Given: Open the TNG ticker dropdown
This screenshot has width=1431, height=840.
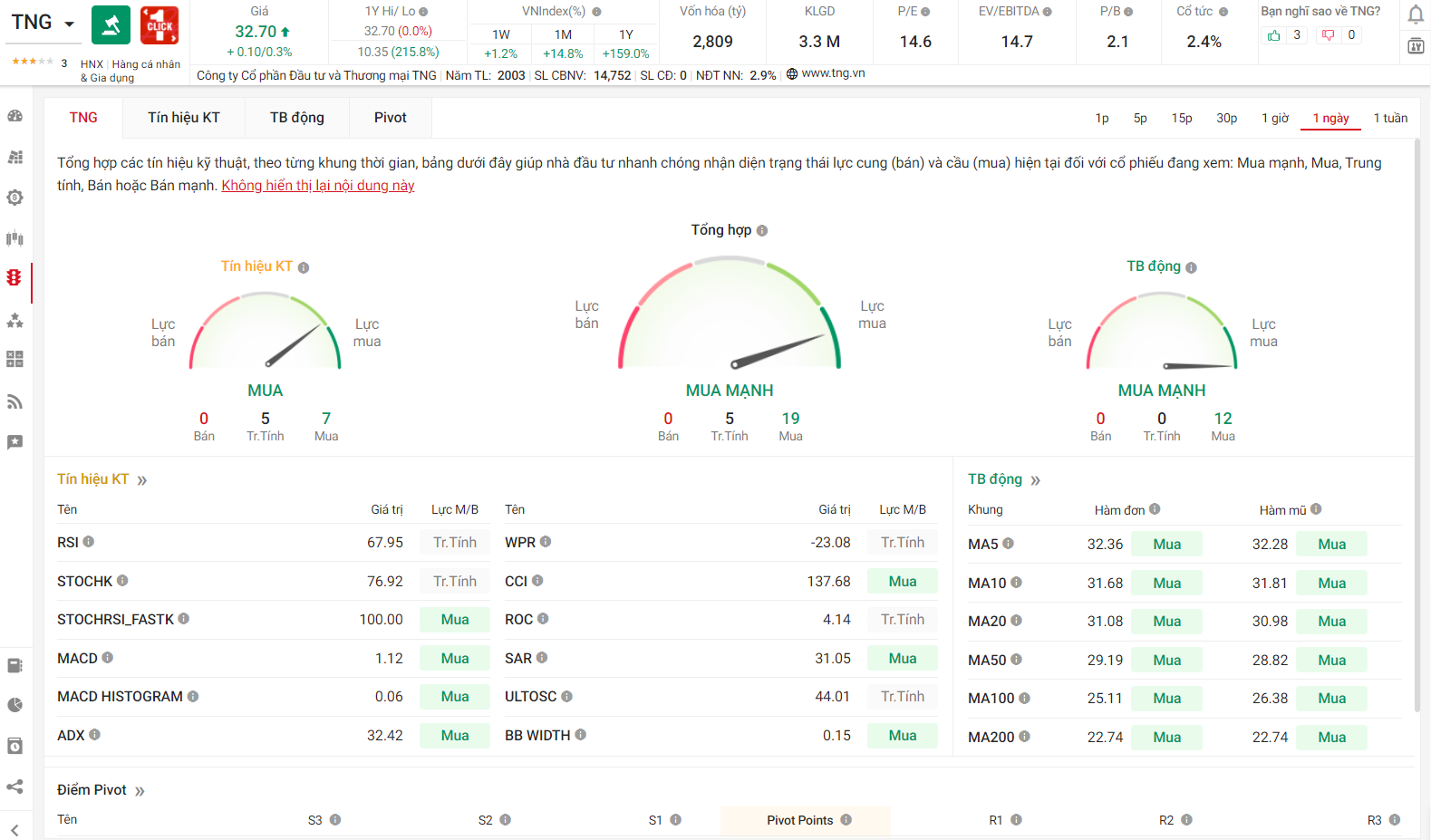Looking at the screenshot, I should pyautogui.click(x=69, y=24).
